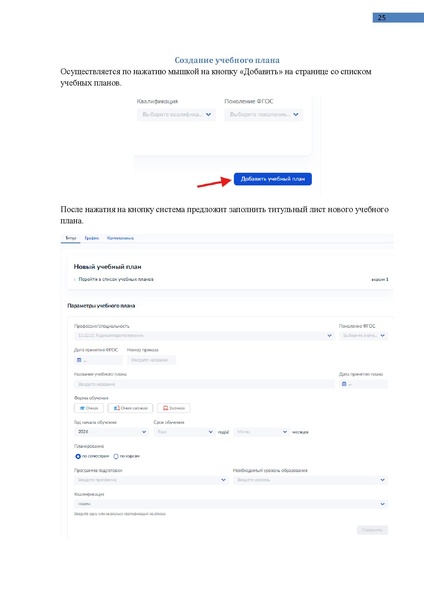Click the «Название учебного плана» input field
Viewport: 424px width, 600px height.
tap(204, 384)
